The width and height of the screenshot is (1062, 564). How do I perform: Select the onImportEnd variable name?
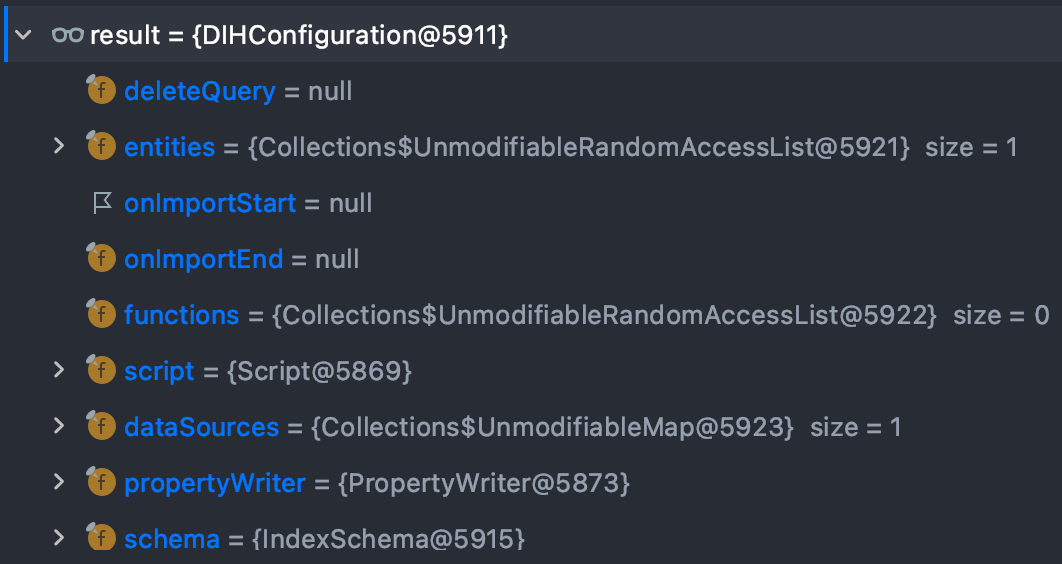[x=203, y=260]
